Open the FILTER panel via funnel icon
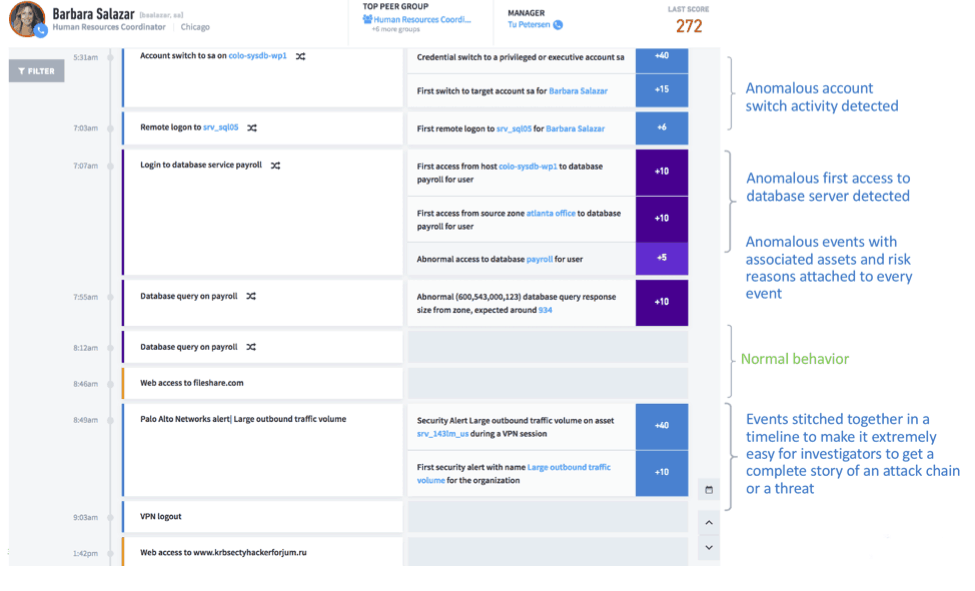Viewport: 975px width, 591px height. click(x=36, y=71)
